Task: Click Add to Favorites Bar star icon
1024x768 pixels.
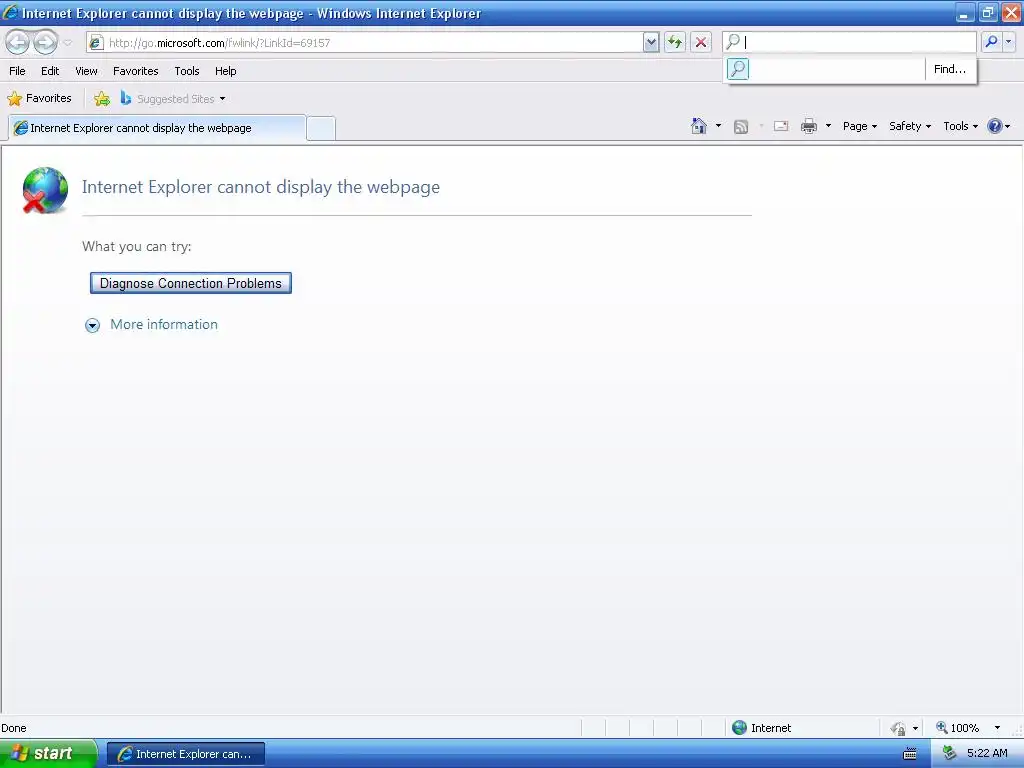Action: [x=102, y=99]
